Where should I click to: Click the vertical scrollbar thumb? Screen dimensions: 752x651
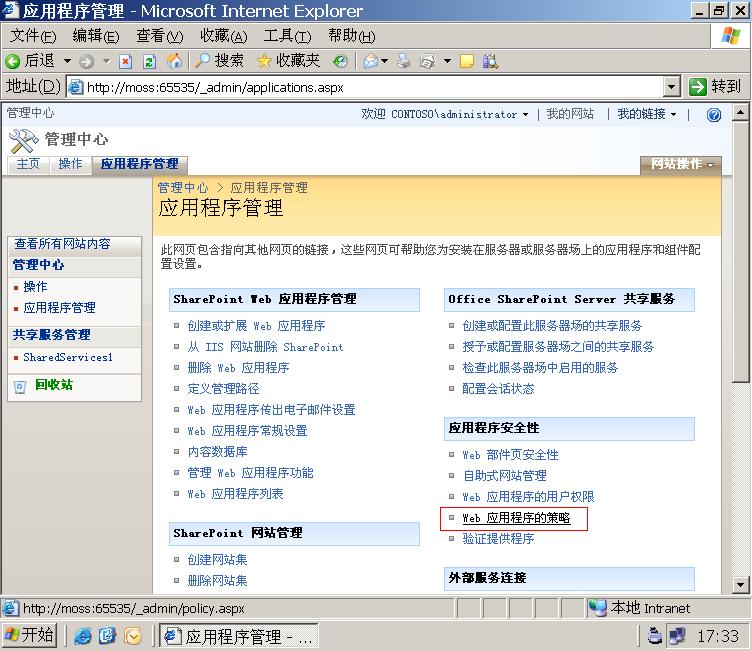click(740, 252)
